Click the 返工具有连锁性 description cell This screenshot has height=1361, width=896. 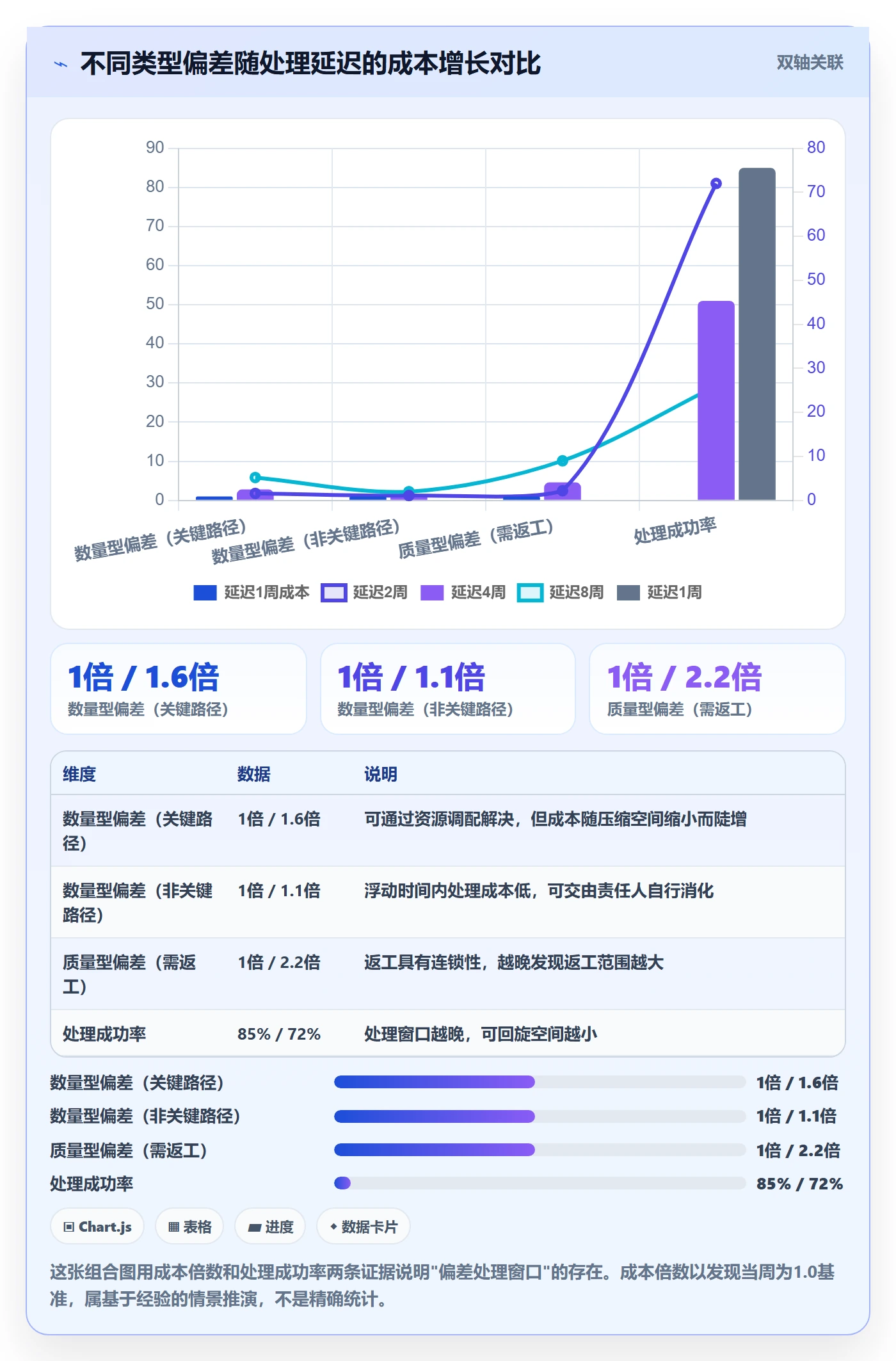point(514,962)
